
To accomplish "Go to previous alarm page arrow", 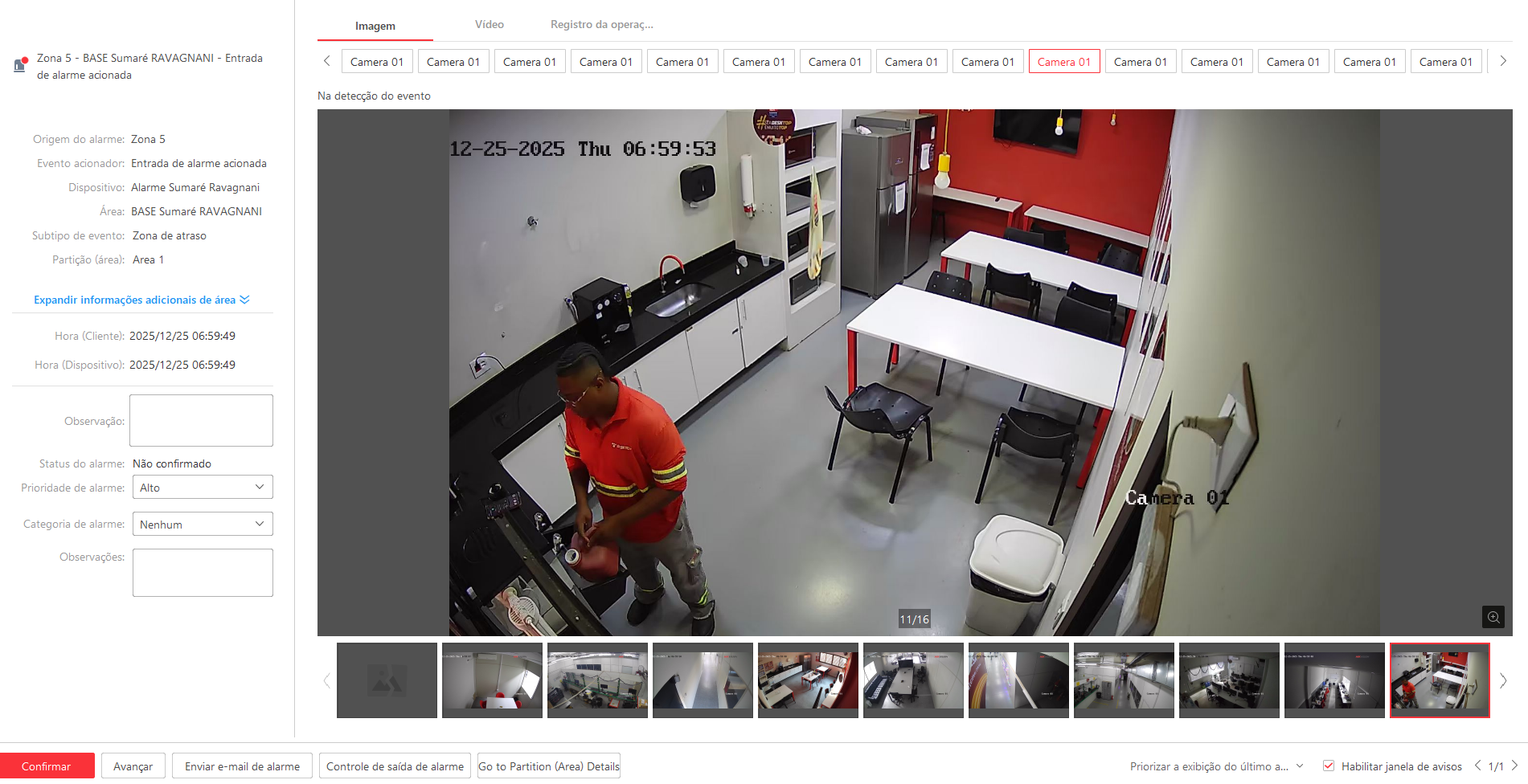I will tap(1477, 766).
